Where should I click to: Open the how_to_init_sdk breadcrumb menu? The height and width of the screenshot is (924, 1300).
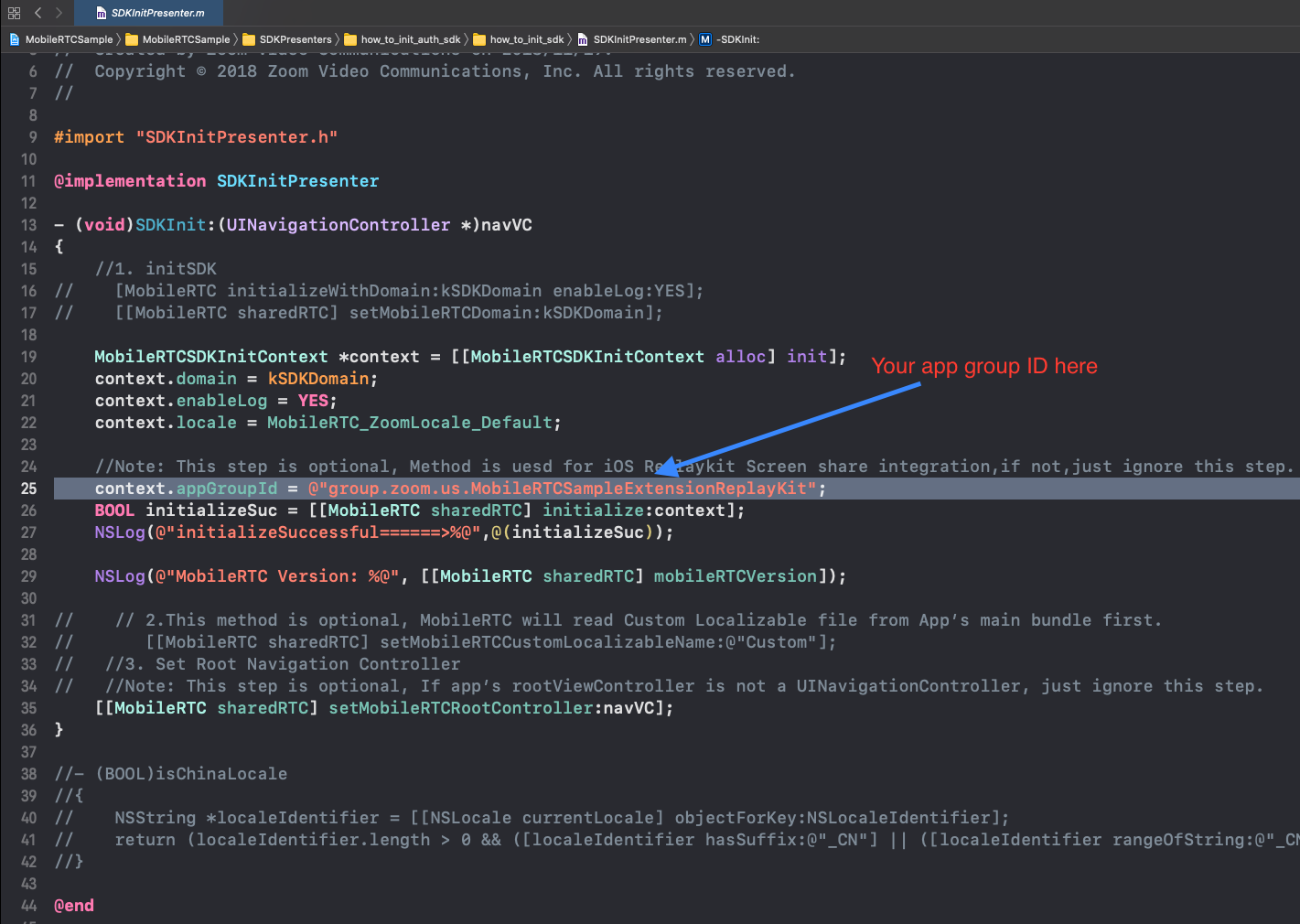(527, 39)
